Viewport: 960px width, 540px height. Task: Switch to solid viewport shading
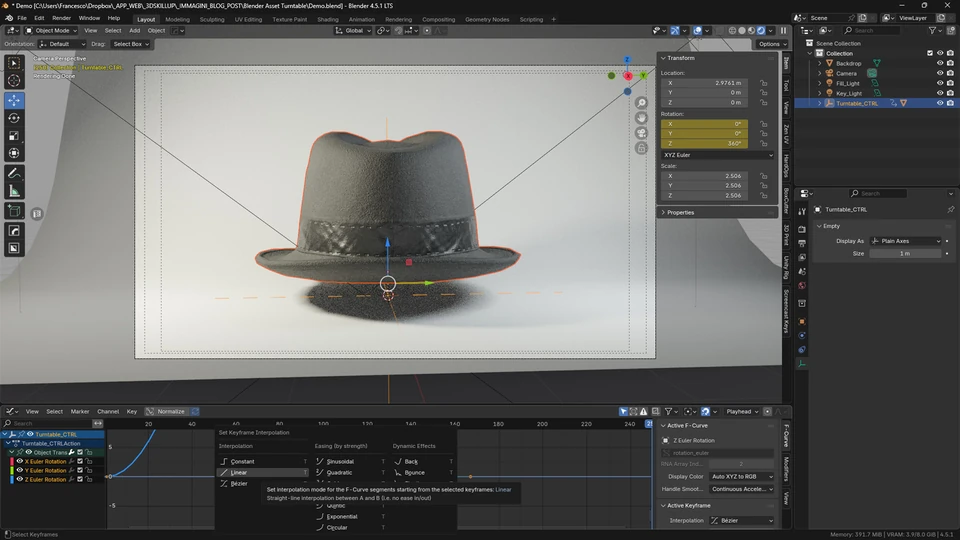[x=742, y=30]
